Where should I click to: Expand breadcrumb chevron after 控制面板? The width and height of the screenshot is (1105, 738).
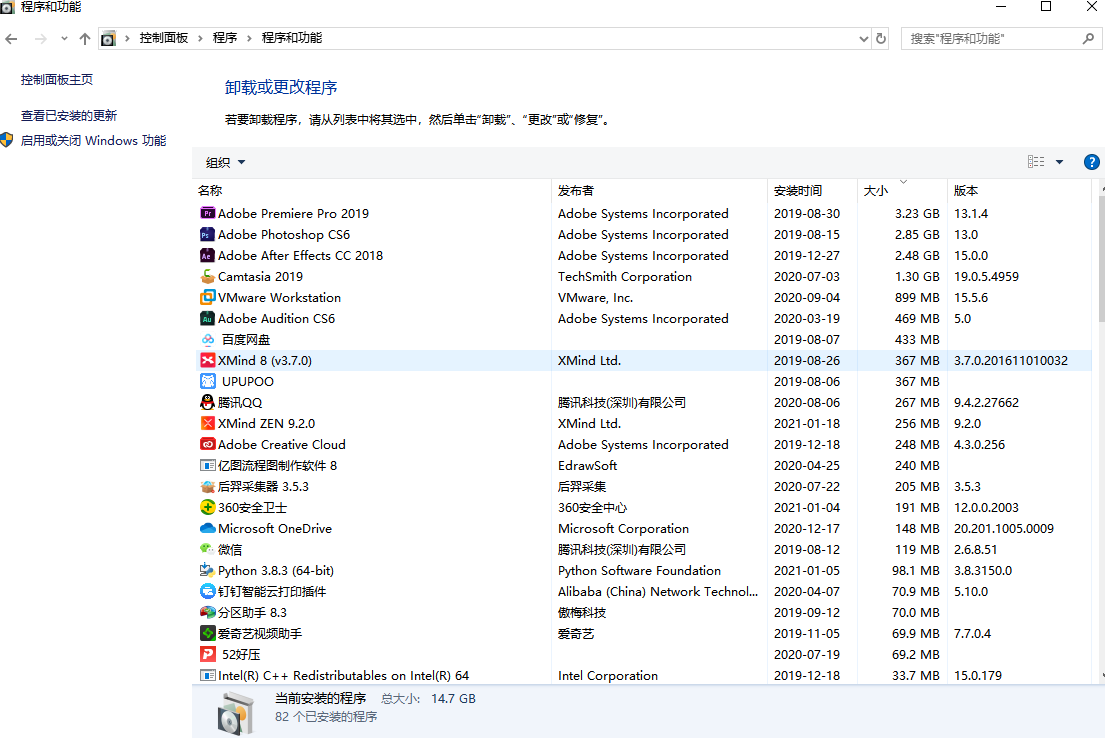[x=200, y=38]
